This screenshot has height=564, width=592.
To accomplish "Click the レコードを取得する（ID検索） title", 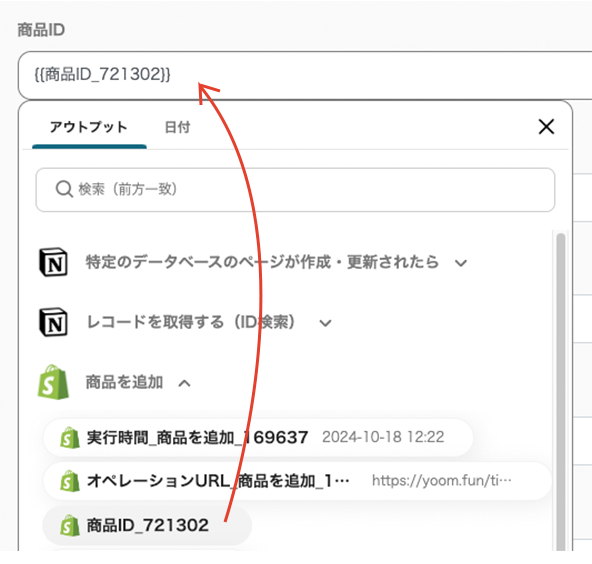I will [191, 322].
